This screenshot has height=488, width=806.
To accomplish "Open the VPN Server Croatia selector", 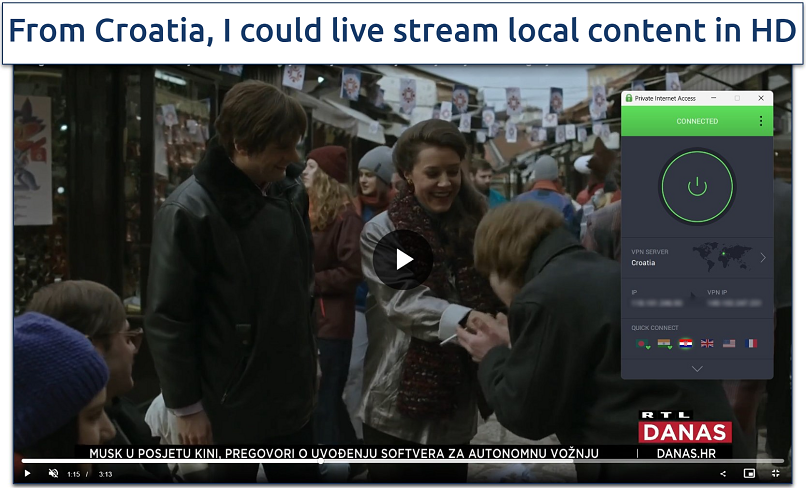I will 697,258.
